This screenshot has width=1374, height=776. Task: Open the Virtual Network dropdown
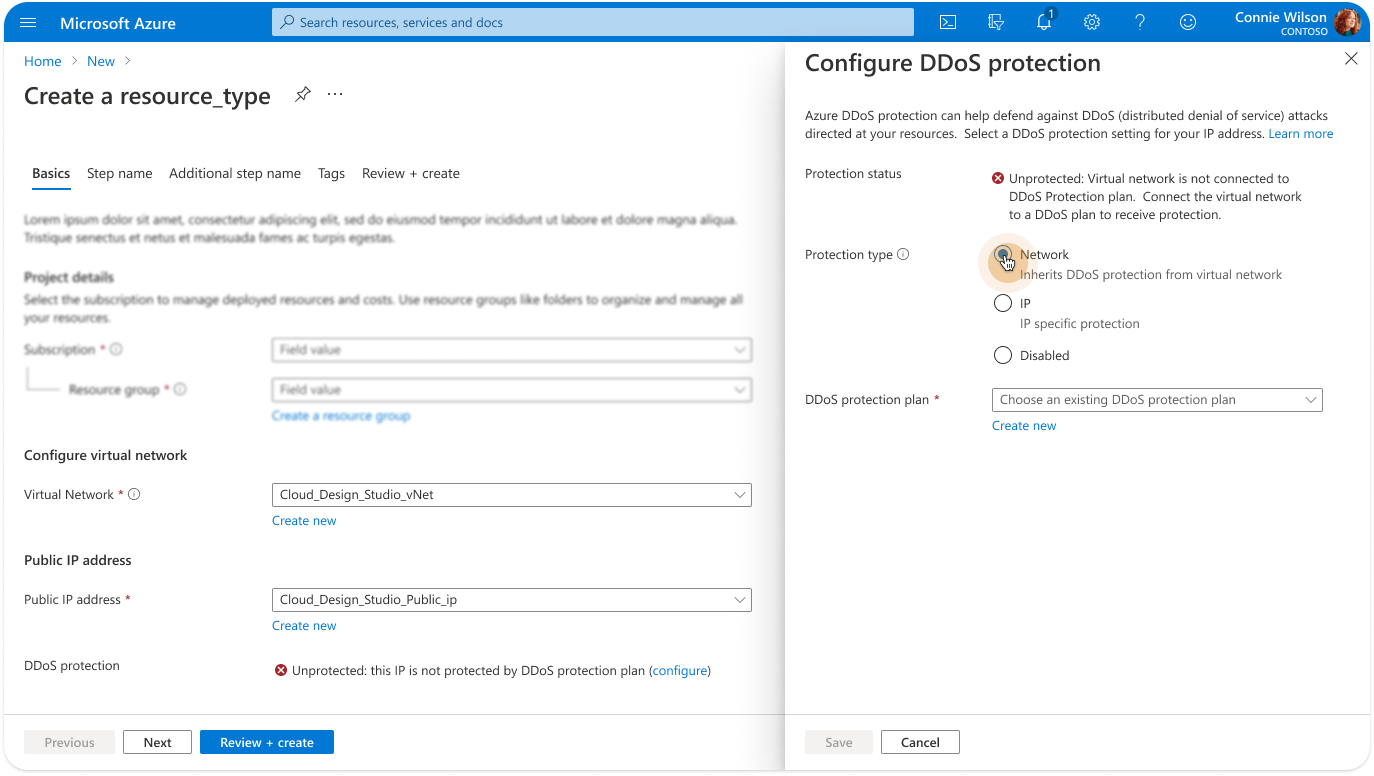(x=512, y=495)
